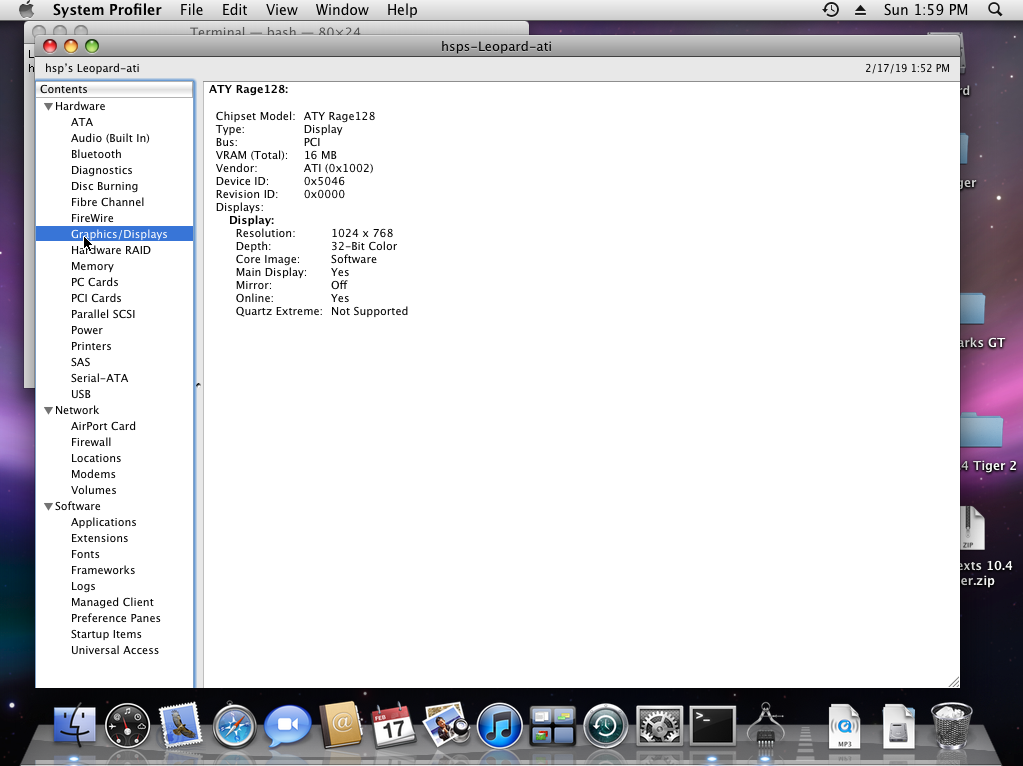
Task: Launch Safari from the Dock
Action: 234,725
